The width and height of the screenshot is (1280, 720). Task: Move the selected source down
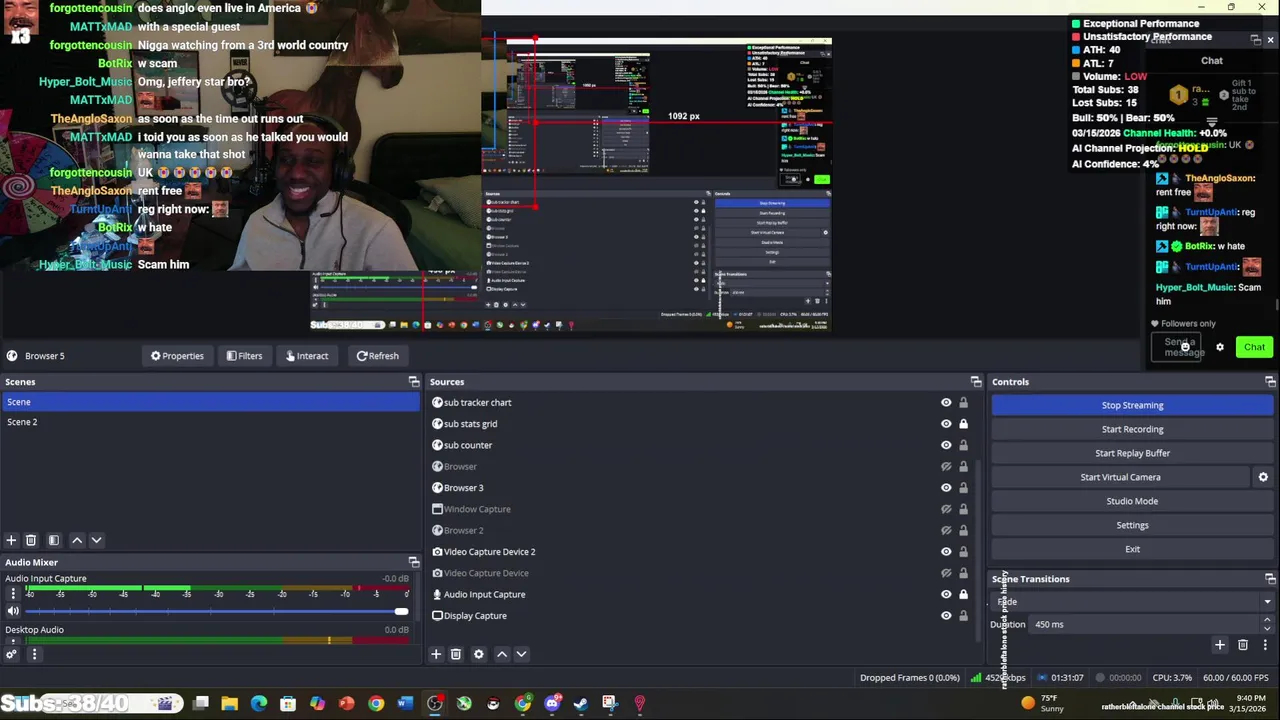(522, 654)
